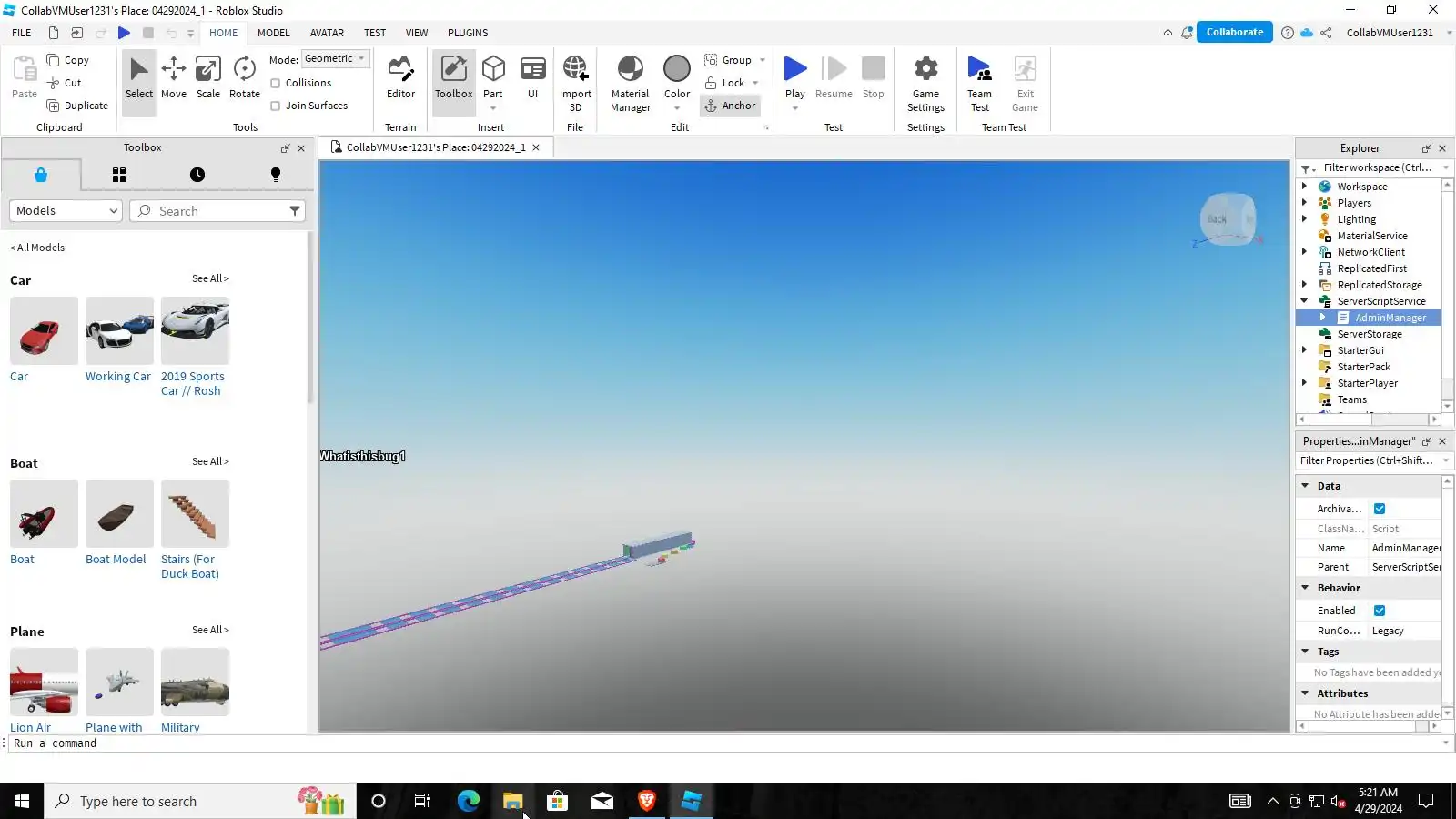The width and height of the screenshot is (1456, 819).
Task: See all Car models
Action: pos(210,278)
